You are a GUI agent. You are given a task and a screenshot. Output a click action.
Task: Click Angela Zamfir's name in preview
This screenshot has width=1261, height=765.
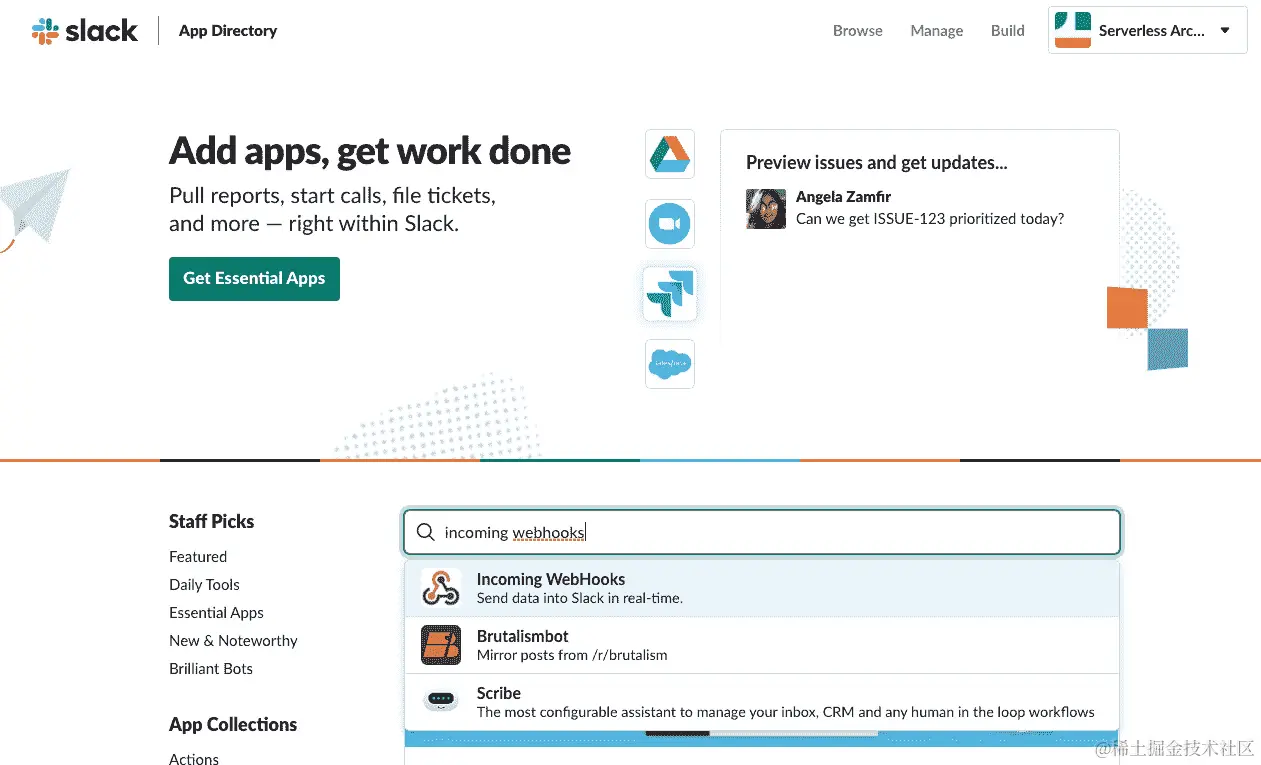click(843, 197)
